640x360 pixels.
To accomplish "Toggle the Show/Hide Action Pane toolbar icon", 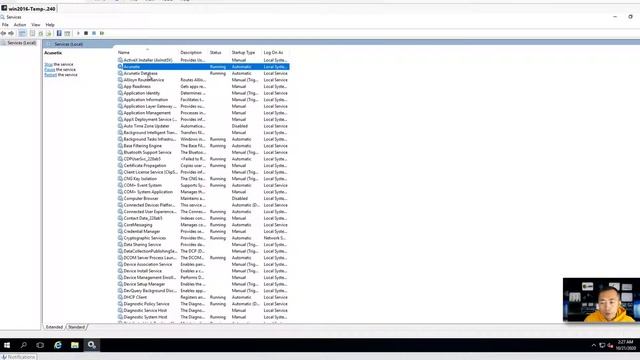I will click(x=67, y=33).
